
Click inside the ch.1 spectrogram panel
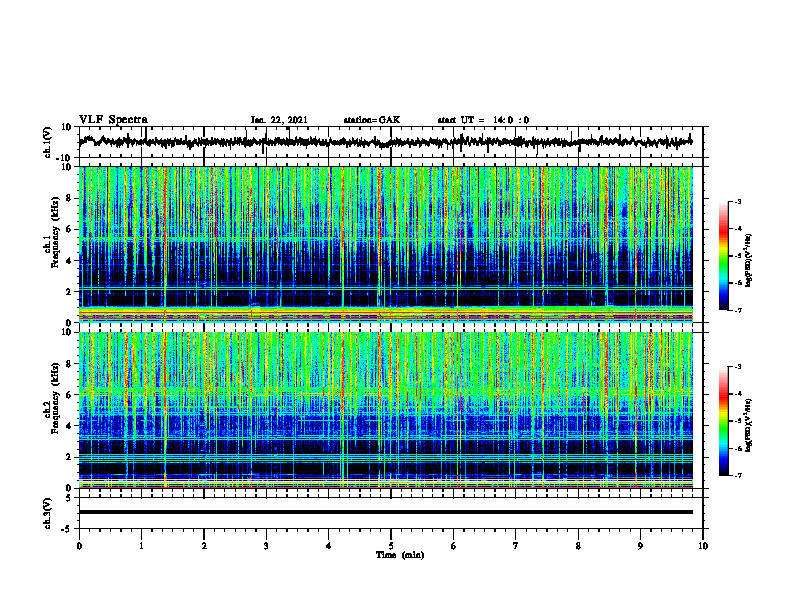click(x=386, y=244)
